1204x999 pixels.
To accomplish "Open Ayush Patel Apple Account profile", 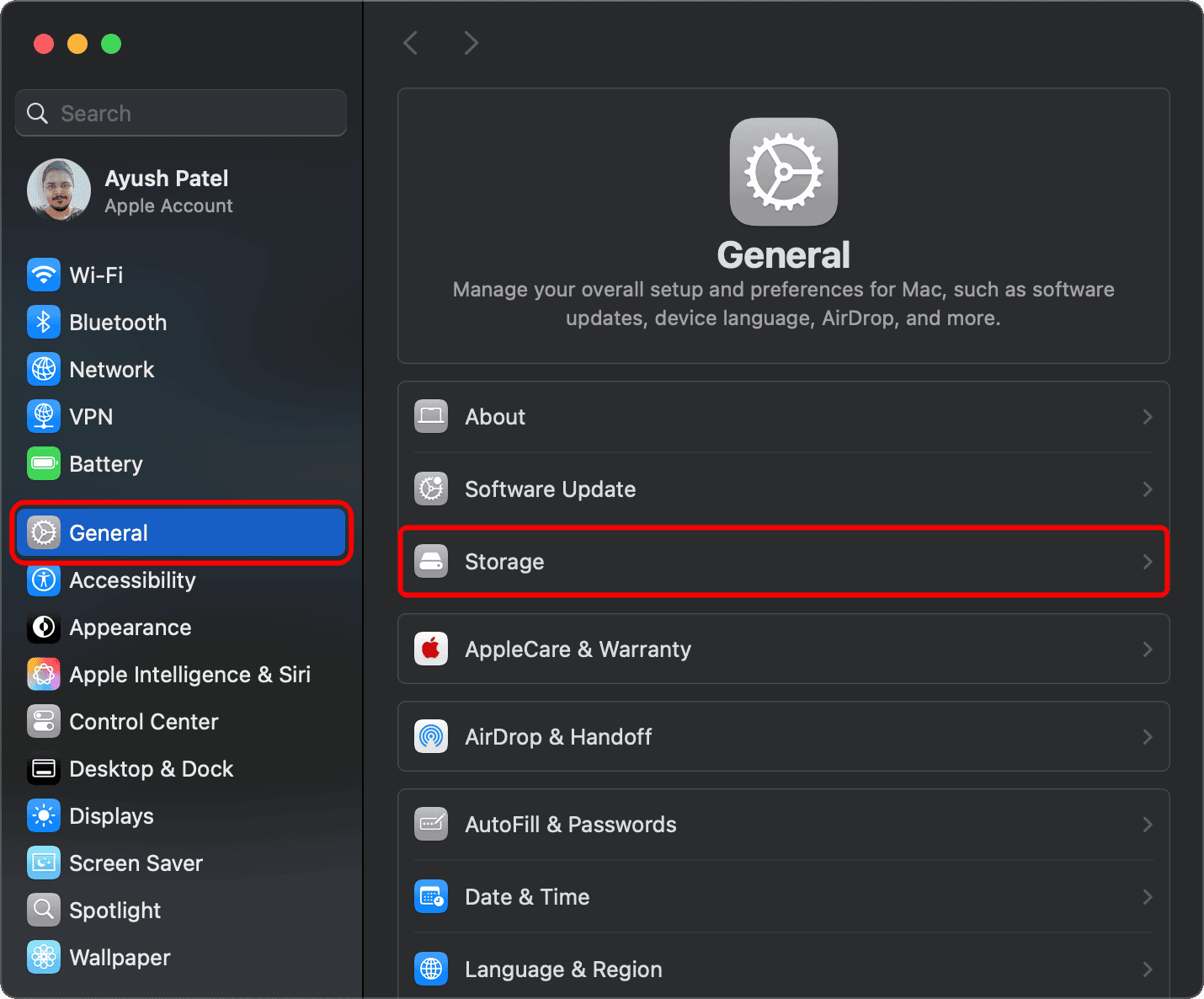I will point(168,191).
